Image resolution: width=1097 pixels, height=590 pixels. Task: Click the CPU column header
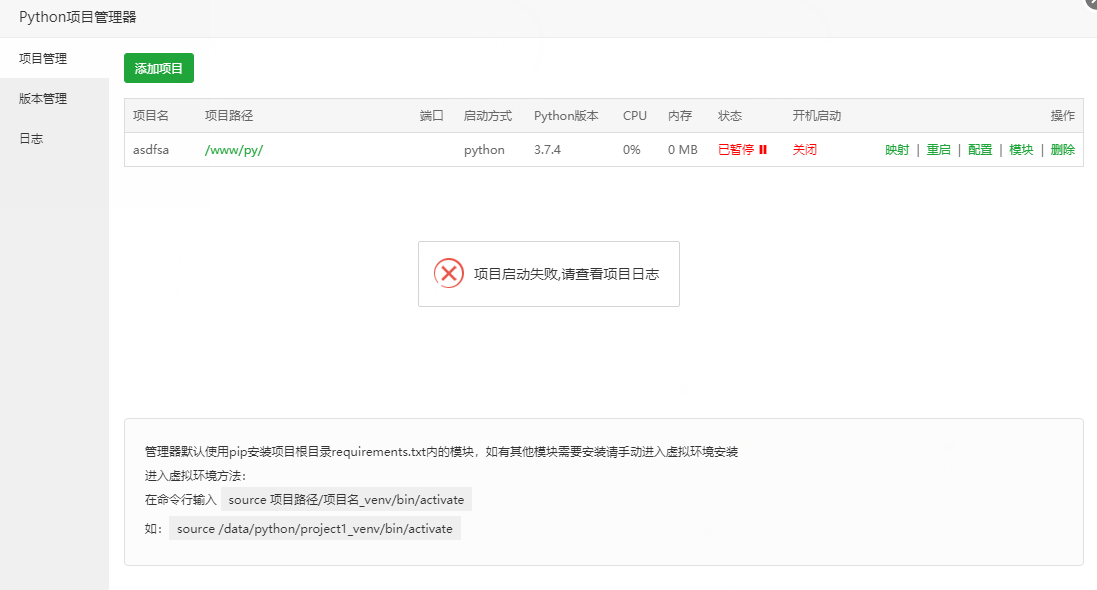(x=635, y=115)
